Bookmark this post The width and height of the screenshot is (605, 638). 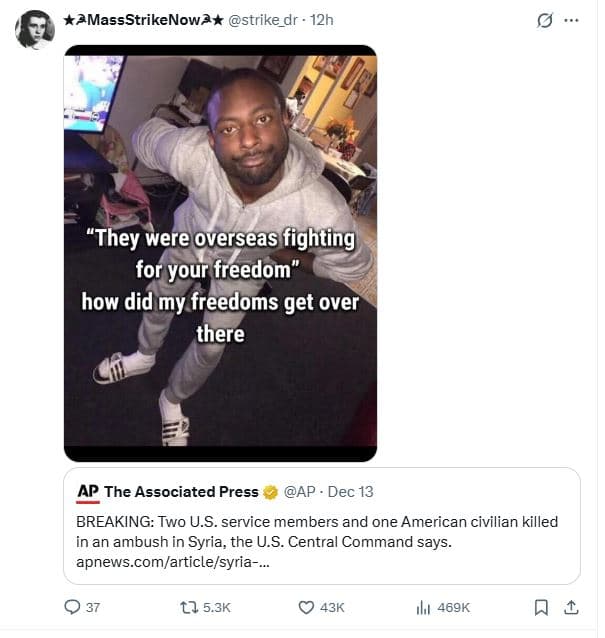click(x=541, y=607)
